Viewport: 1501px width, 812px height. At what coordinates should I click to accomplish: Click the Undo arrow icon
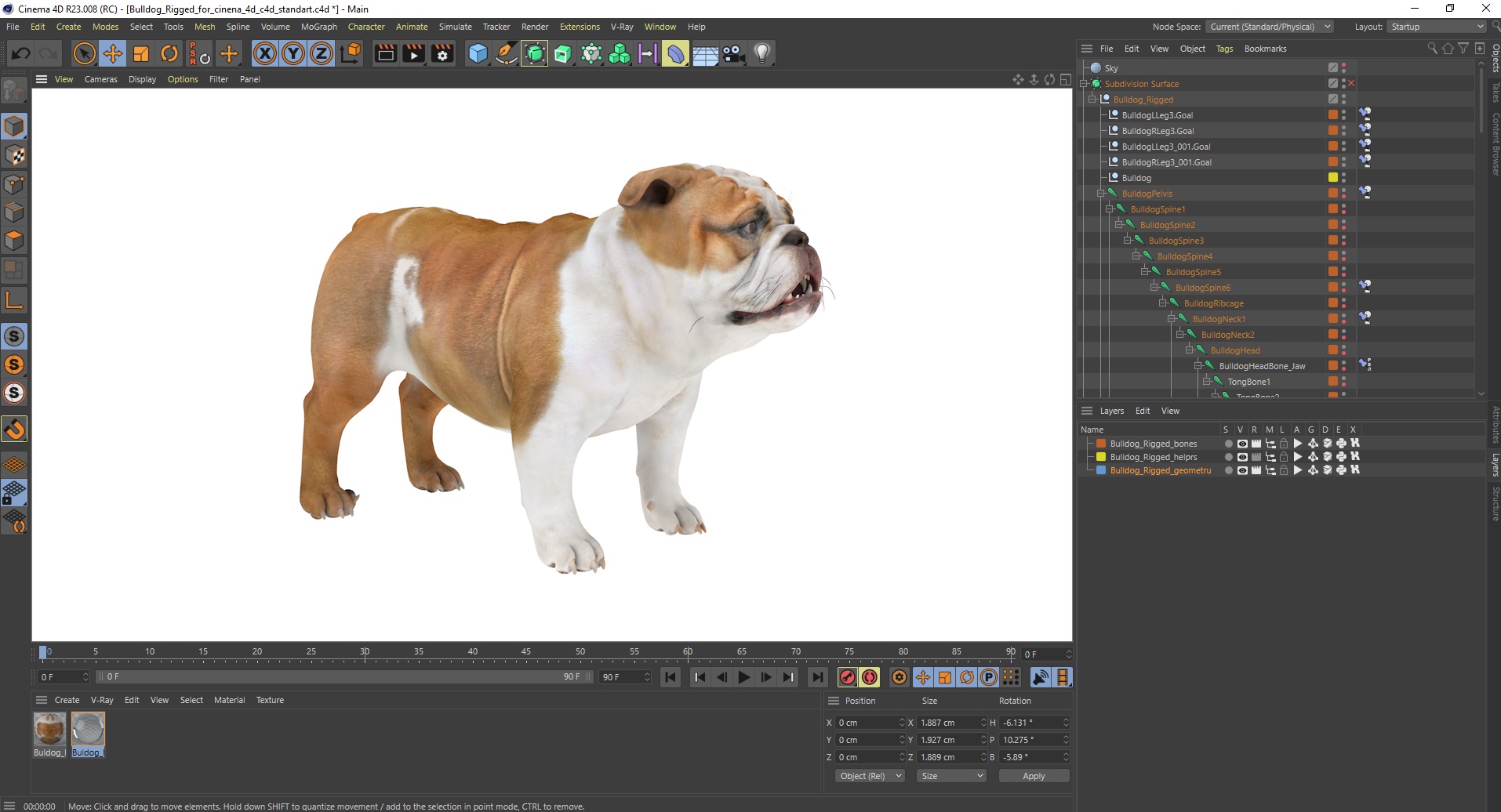pyautogui.click(x=21, y=53)
